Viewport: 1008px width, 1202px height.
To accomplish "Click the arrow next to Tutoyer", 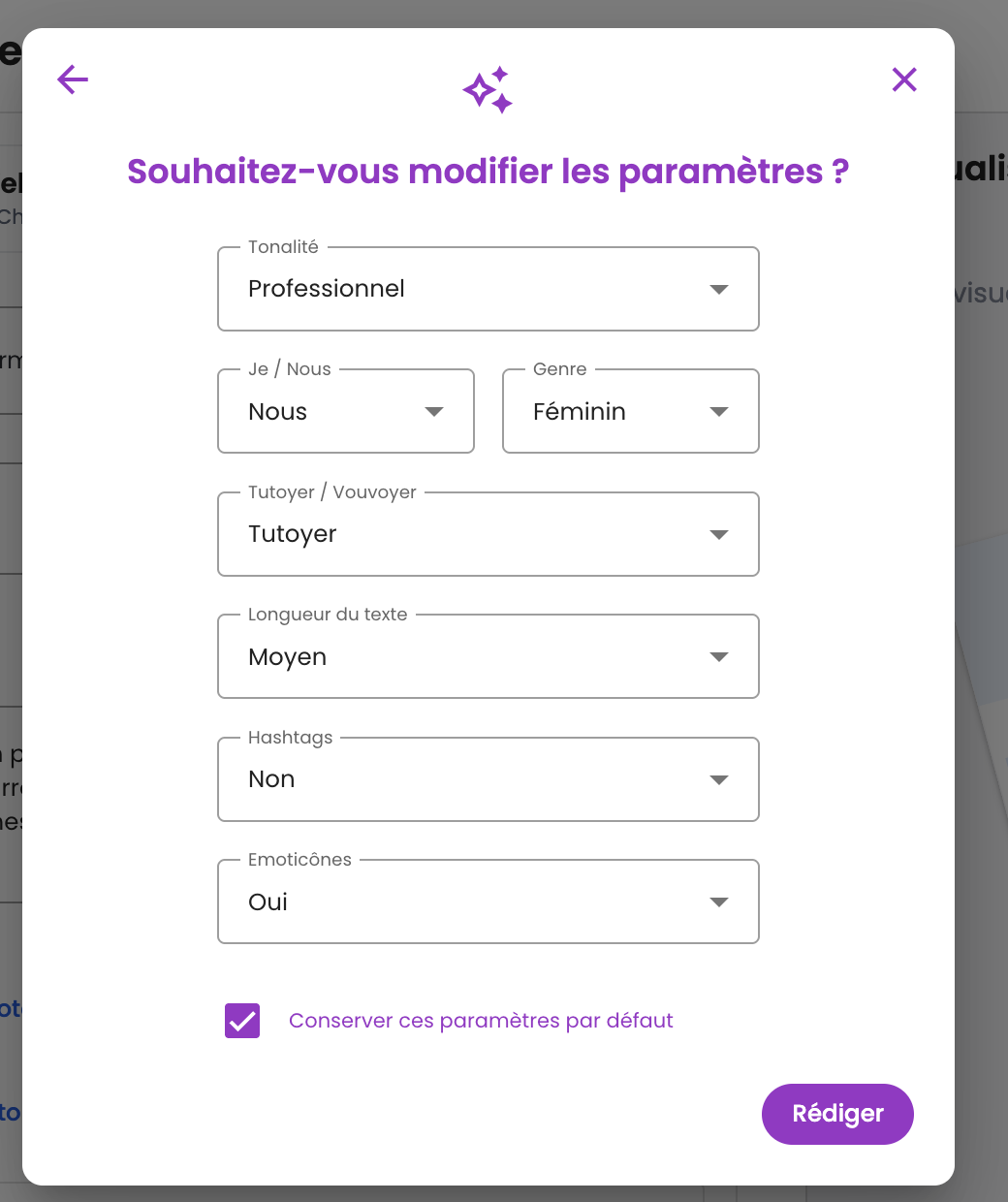I will coord(719,535).
